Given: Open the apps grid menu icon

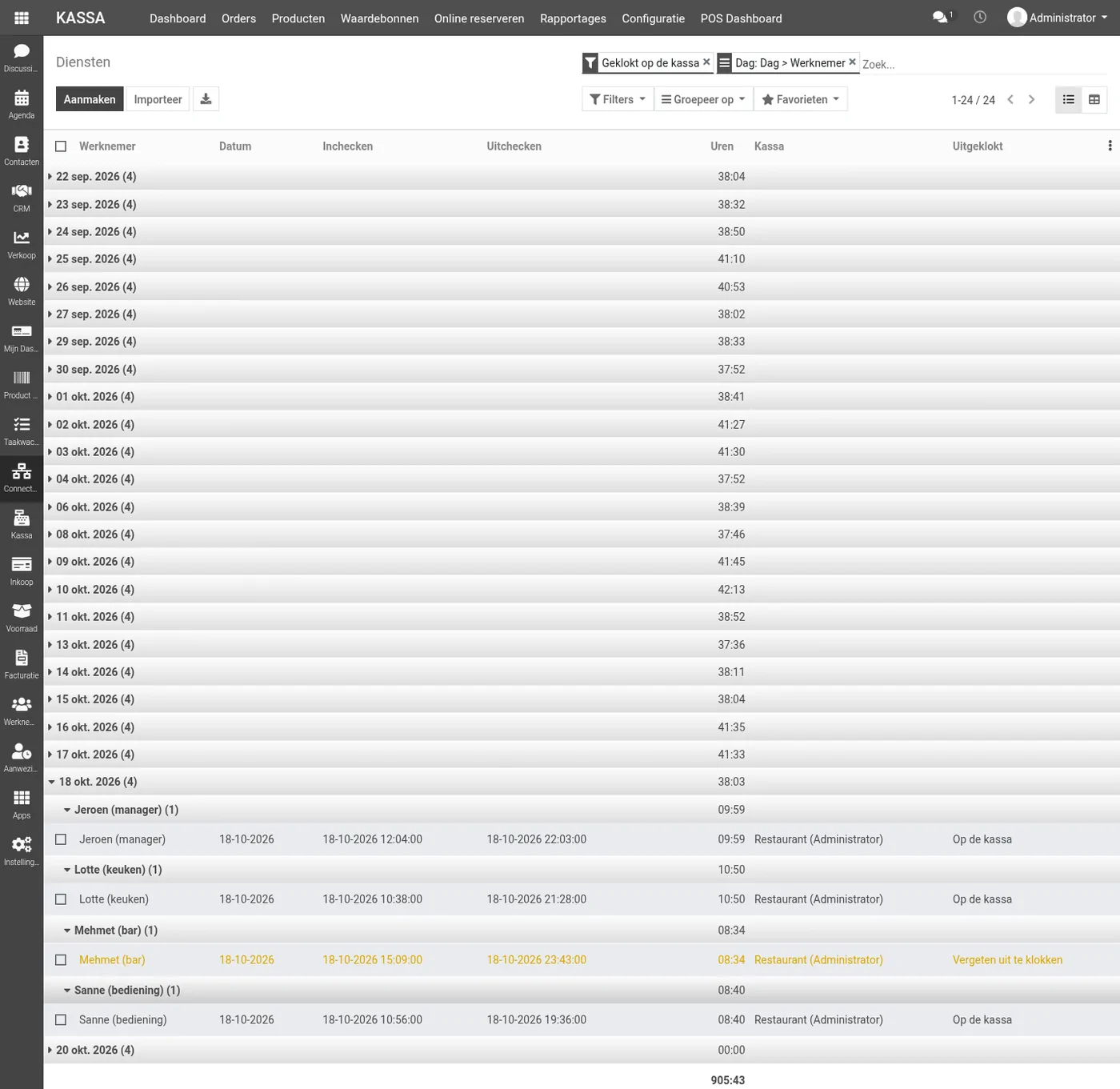Looking at the screenshot, I should 22,18.
